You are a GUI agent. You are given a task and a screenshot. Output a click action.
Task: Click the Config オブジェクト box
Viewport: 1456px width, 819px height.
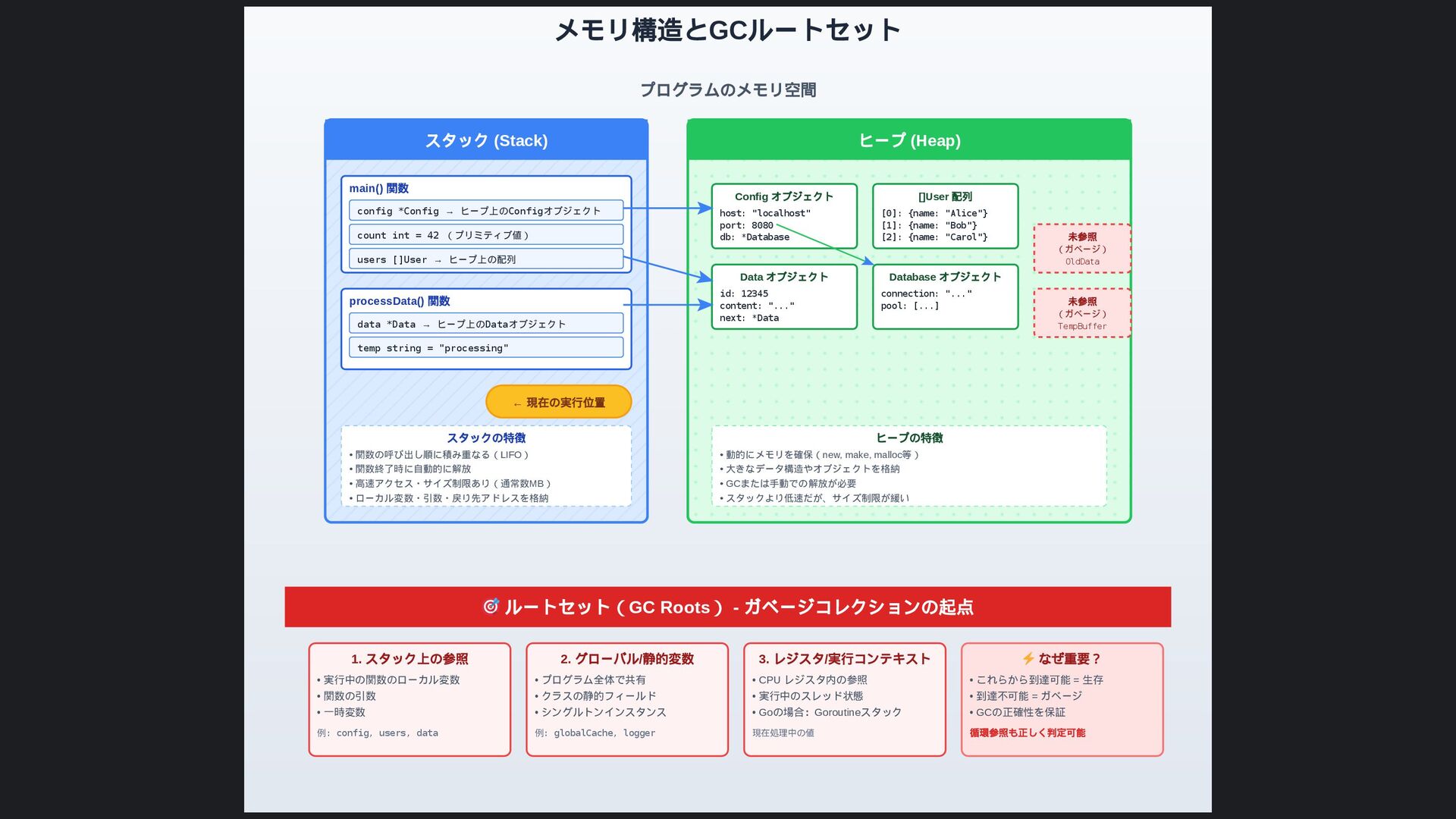point(783,216)
